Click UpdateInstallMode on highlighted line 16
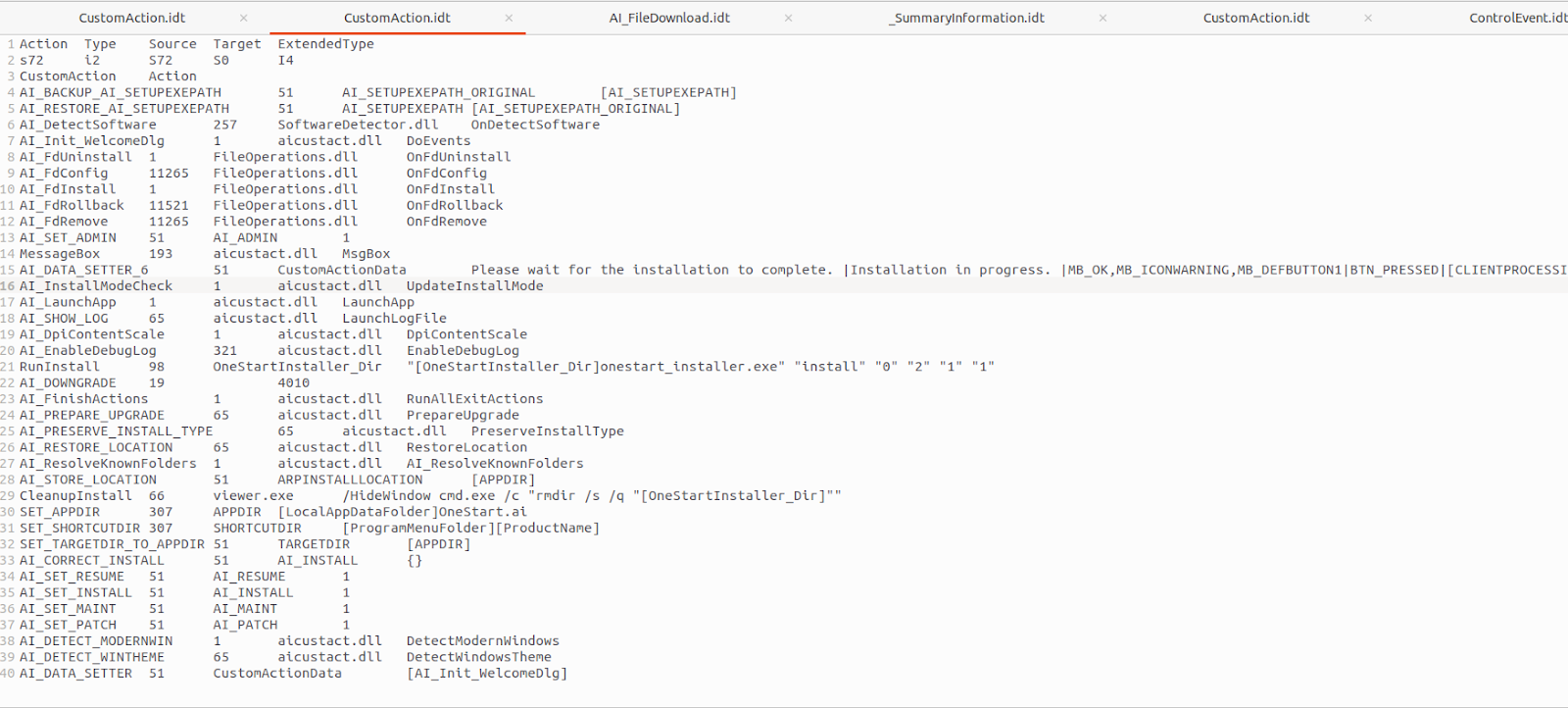Viewport: 1568px width, 708px height. pos(475,286)
